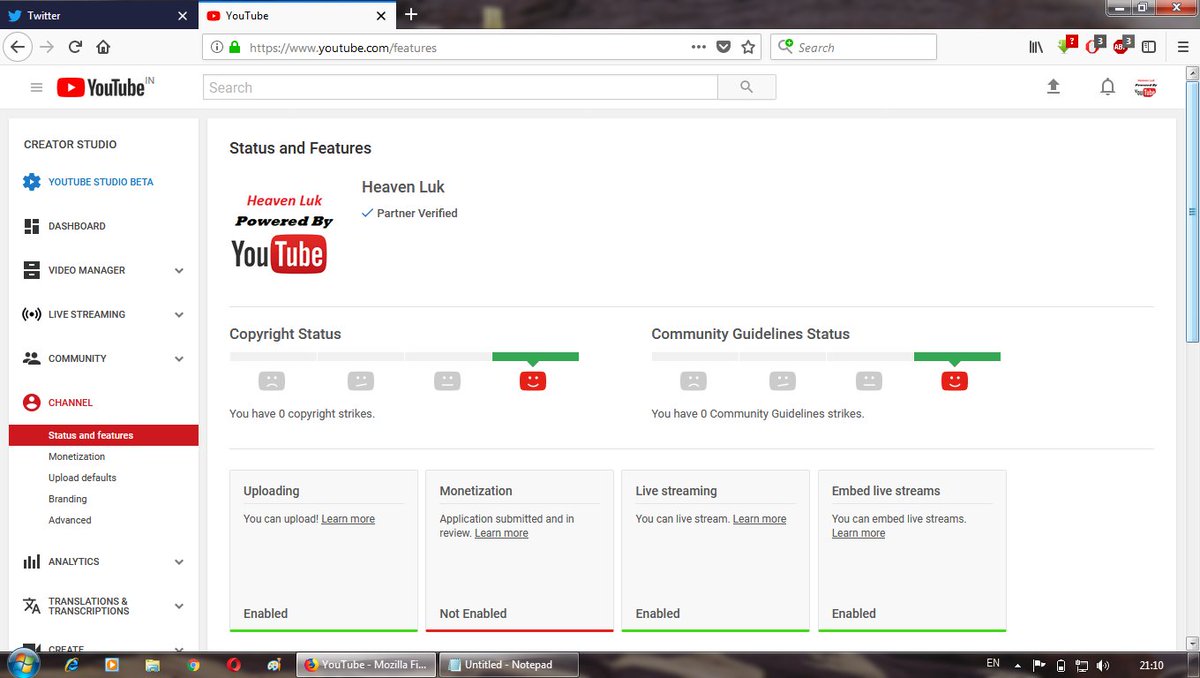Screen dimensions: 1200x678
Task: Close the Twitter tab
Action: coord(182,16)
